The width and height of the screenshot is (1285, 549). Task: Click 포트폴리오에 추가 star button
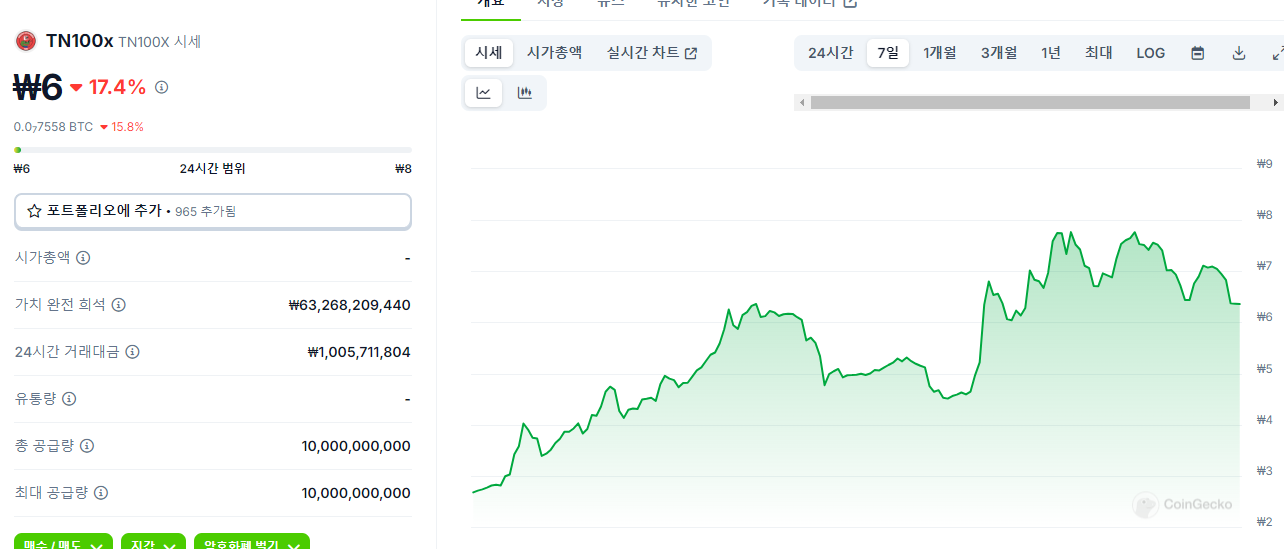click(212, 211)
